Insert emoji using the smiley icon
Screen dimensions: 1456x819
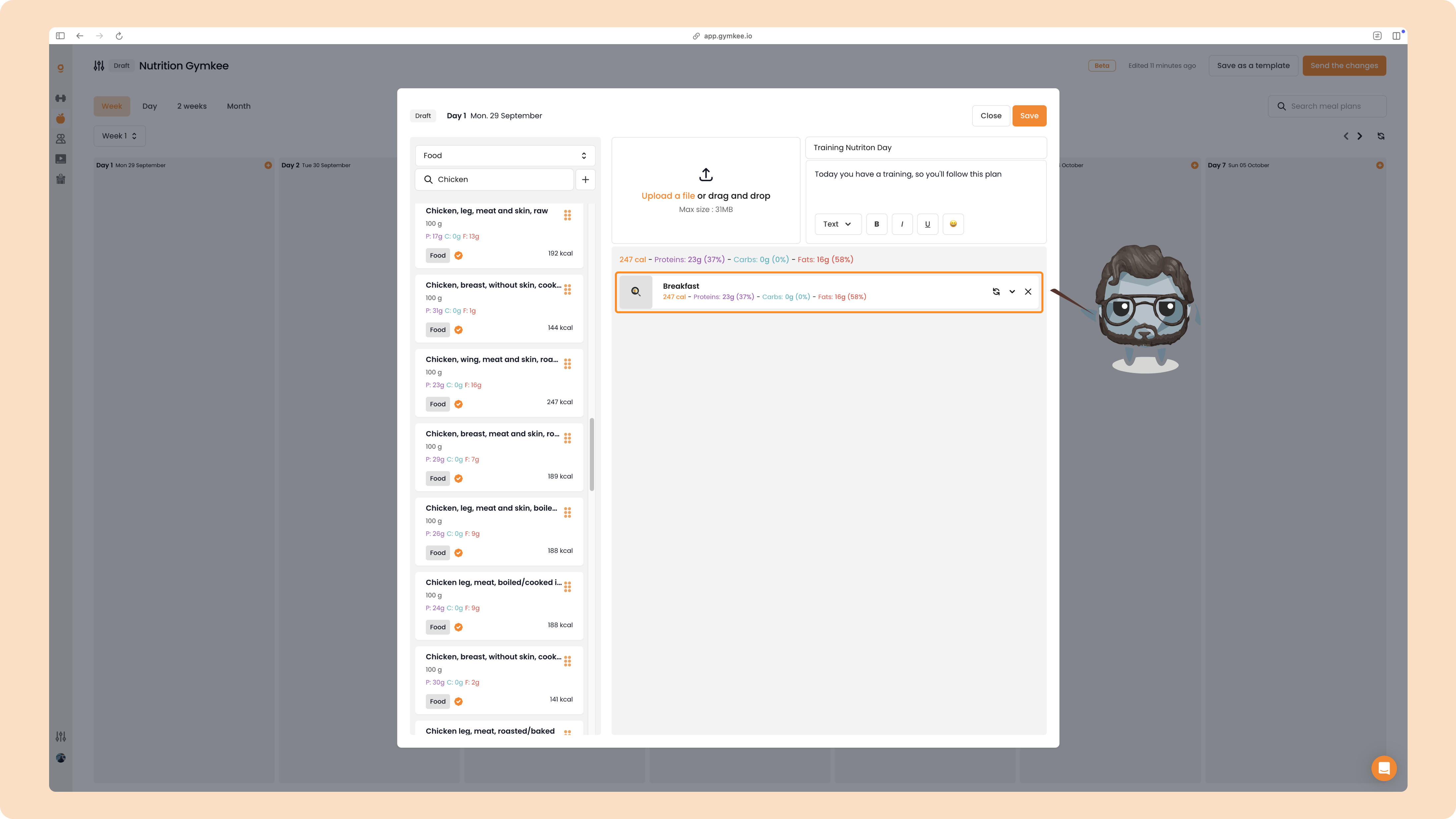[953, 224]
